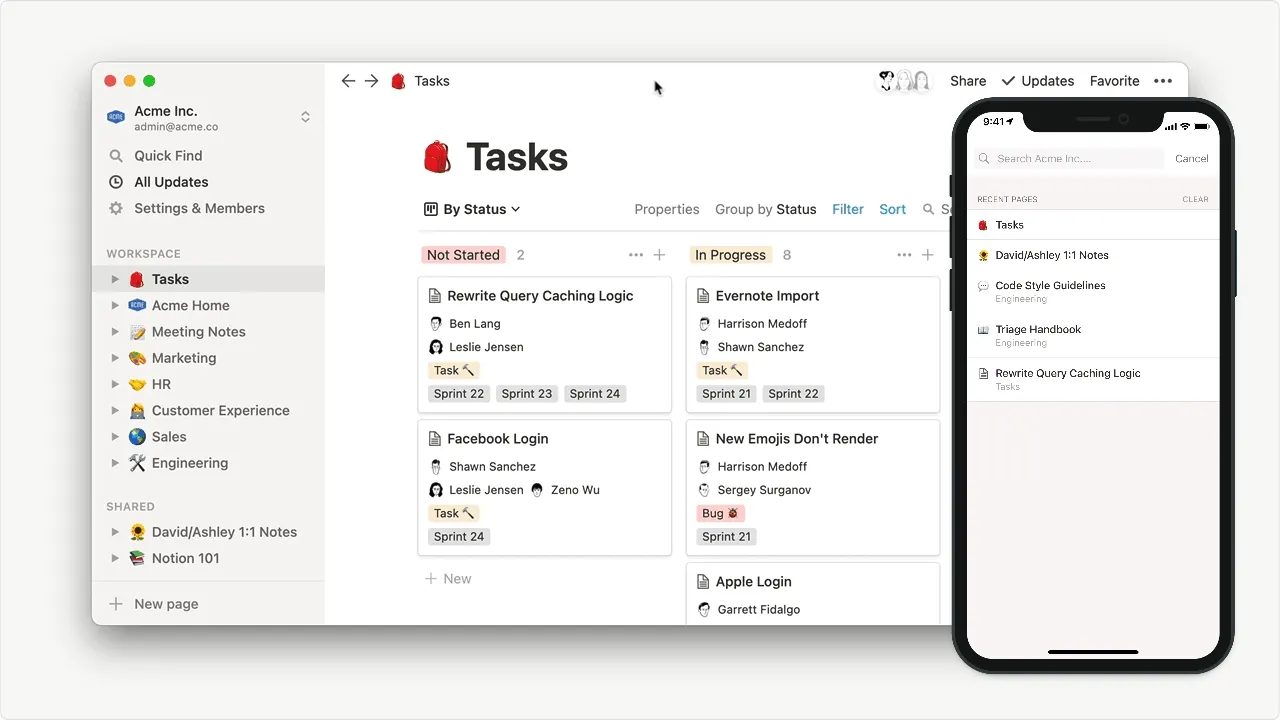The width and height of the screenshot is (1280, 720).
Task: Open the By Status view dropdown
Action: pos(472,209)
